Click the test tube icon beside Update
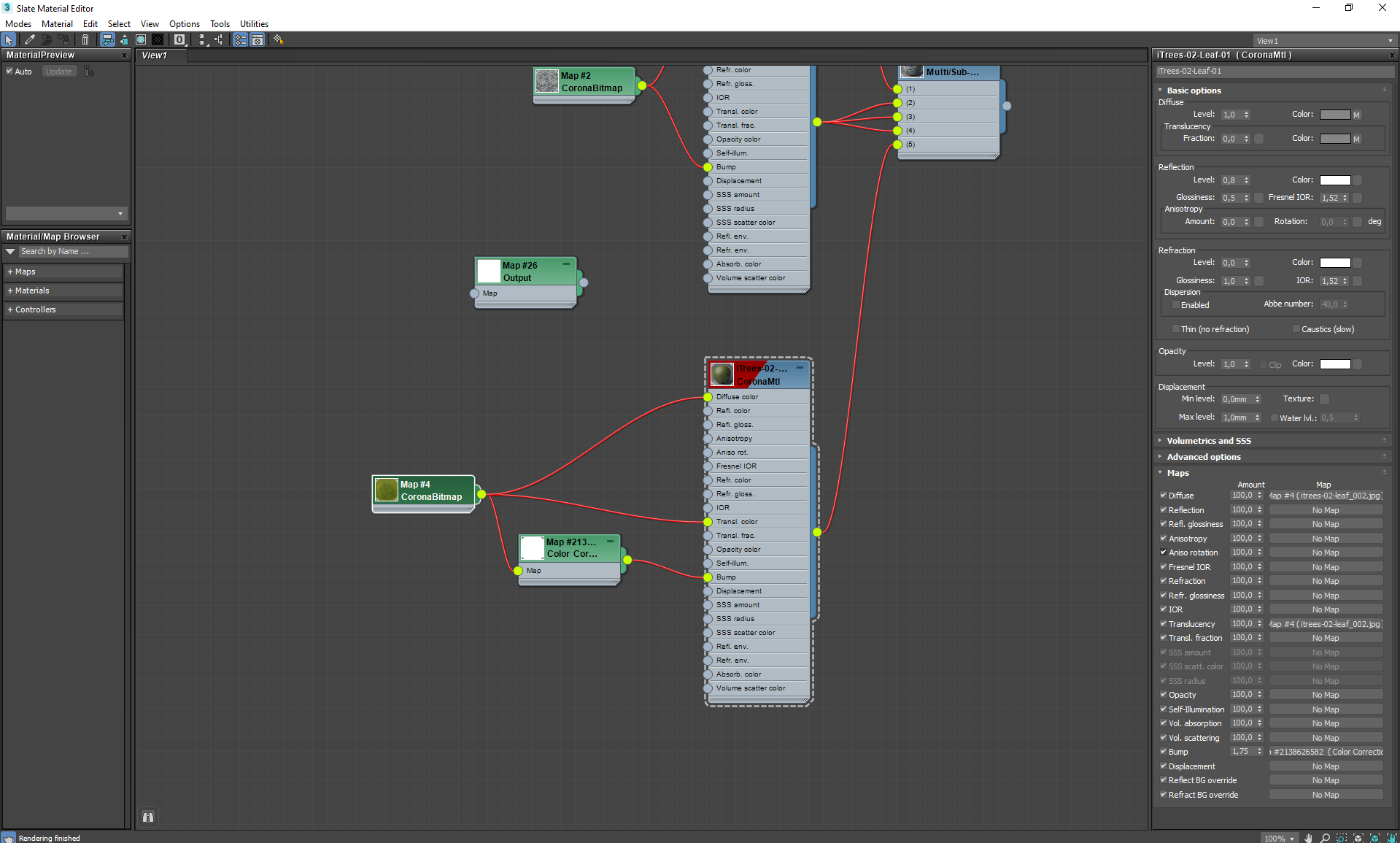The height and width of the screenshot is (843, 1400). pyautogui.click(x=88, y=71)
